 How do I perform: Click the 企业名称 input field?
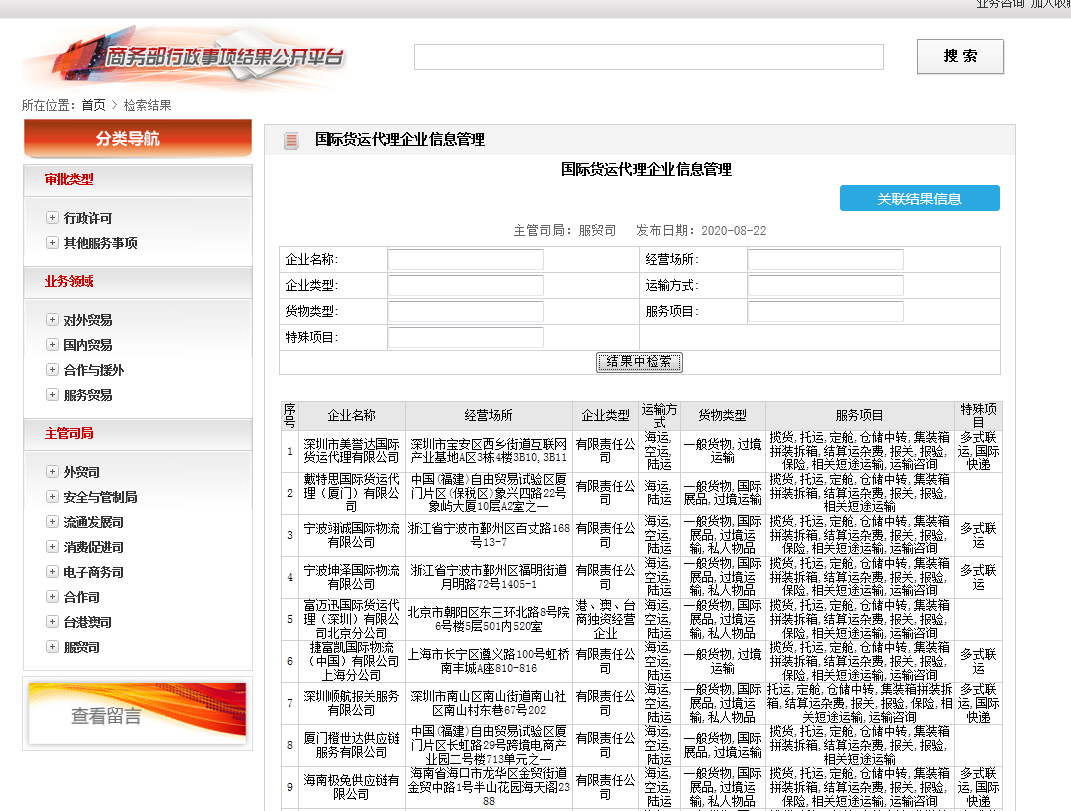(465, 260)
